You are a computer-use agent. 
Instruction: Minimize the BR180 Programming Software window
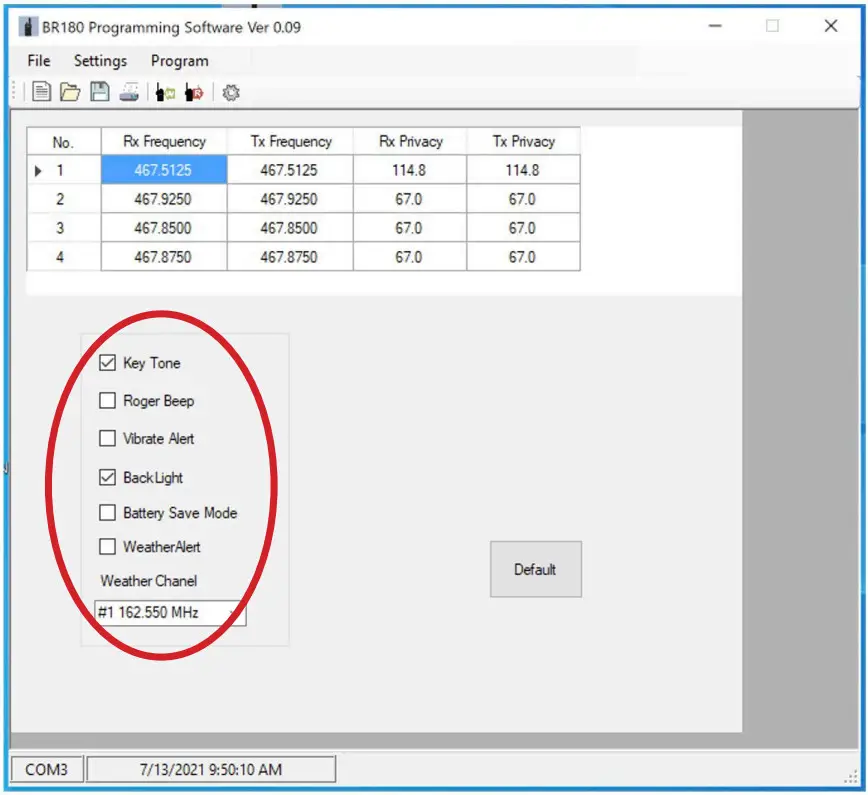[715, 26]
